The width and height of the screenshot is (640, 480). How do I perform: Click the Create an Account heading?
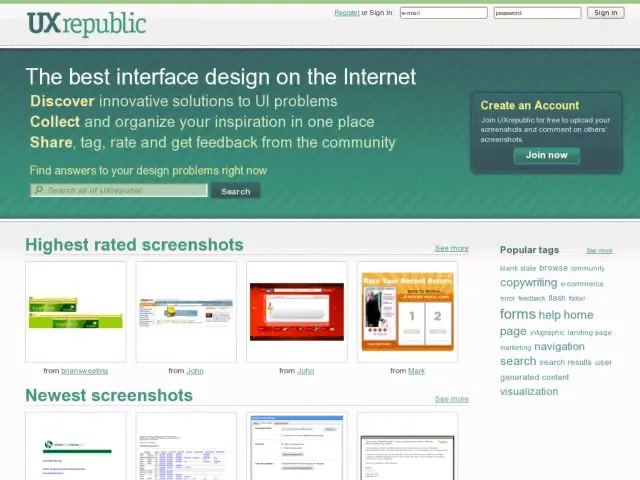pos(529,105)
